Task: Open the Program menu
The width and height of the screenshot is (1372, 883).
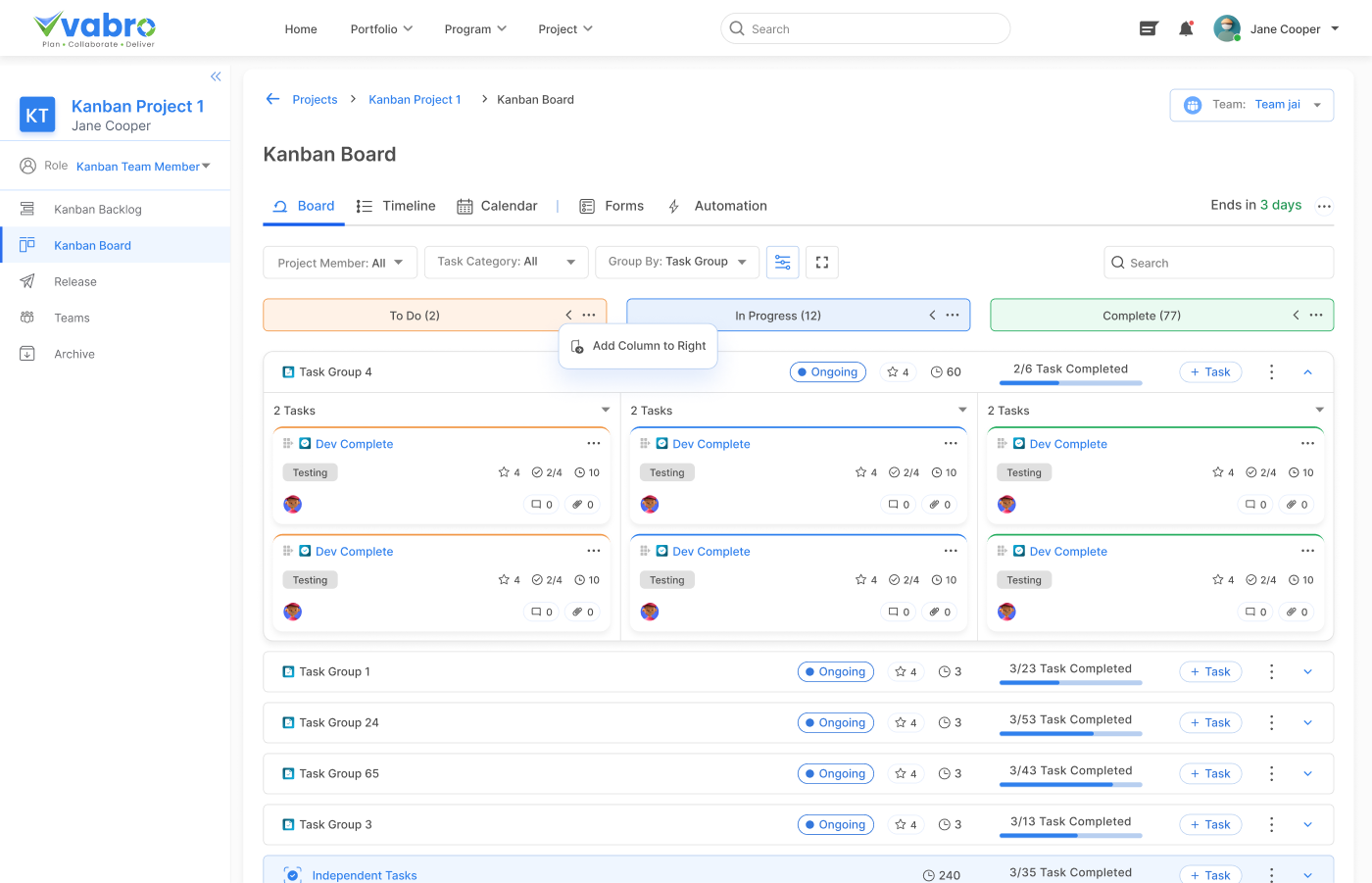Action: tap(475, 29)
